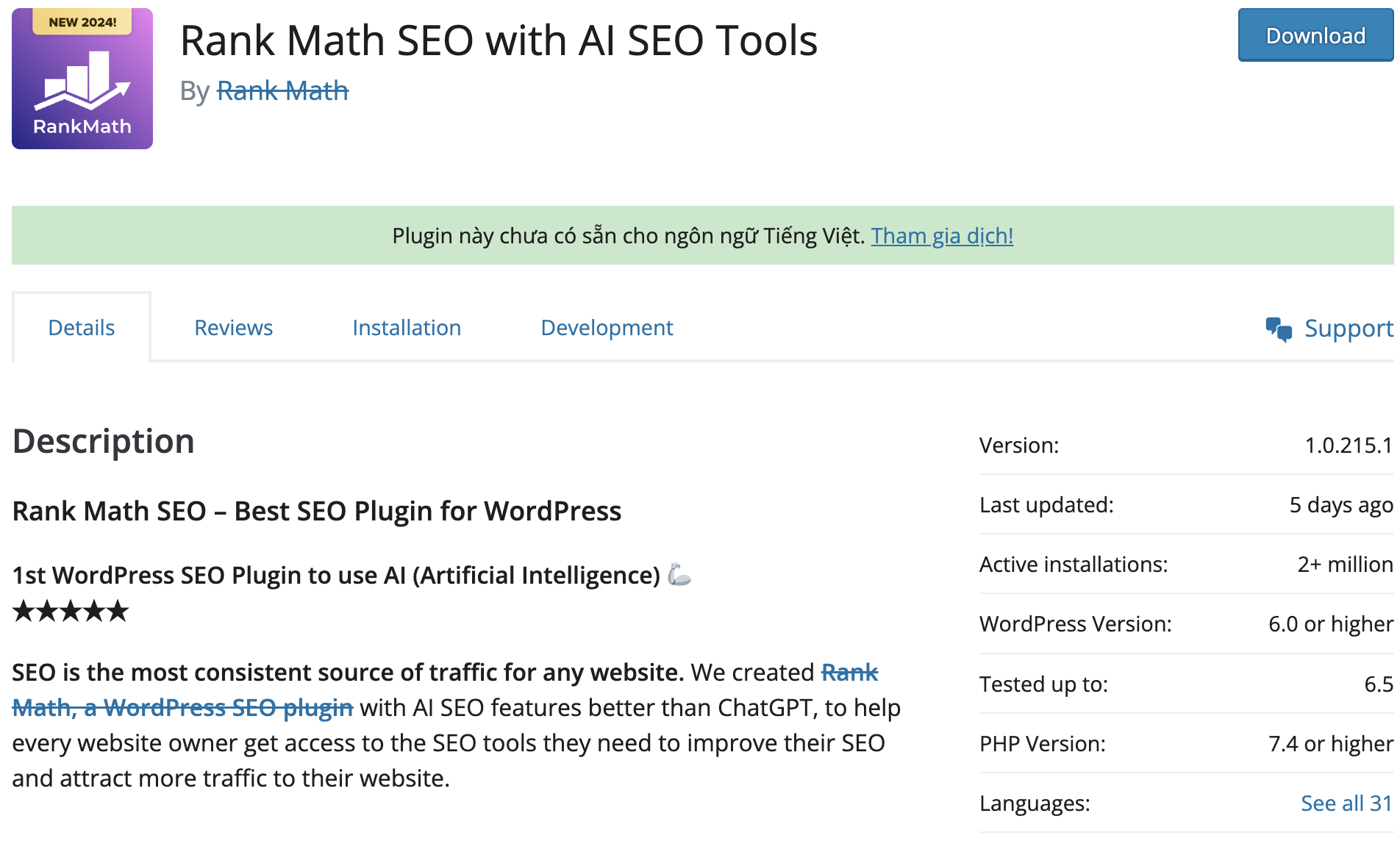Go to the Development tab
The image size is (1400, 841).
(x=607, y=328)
